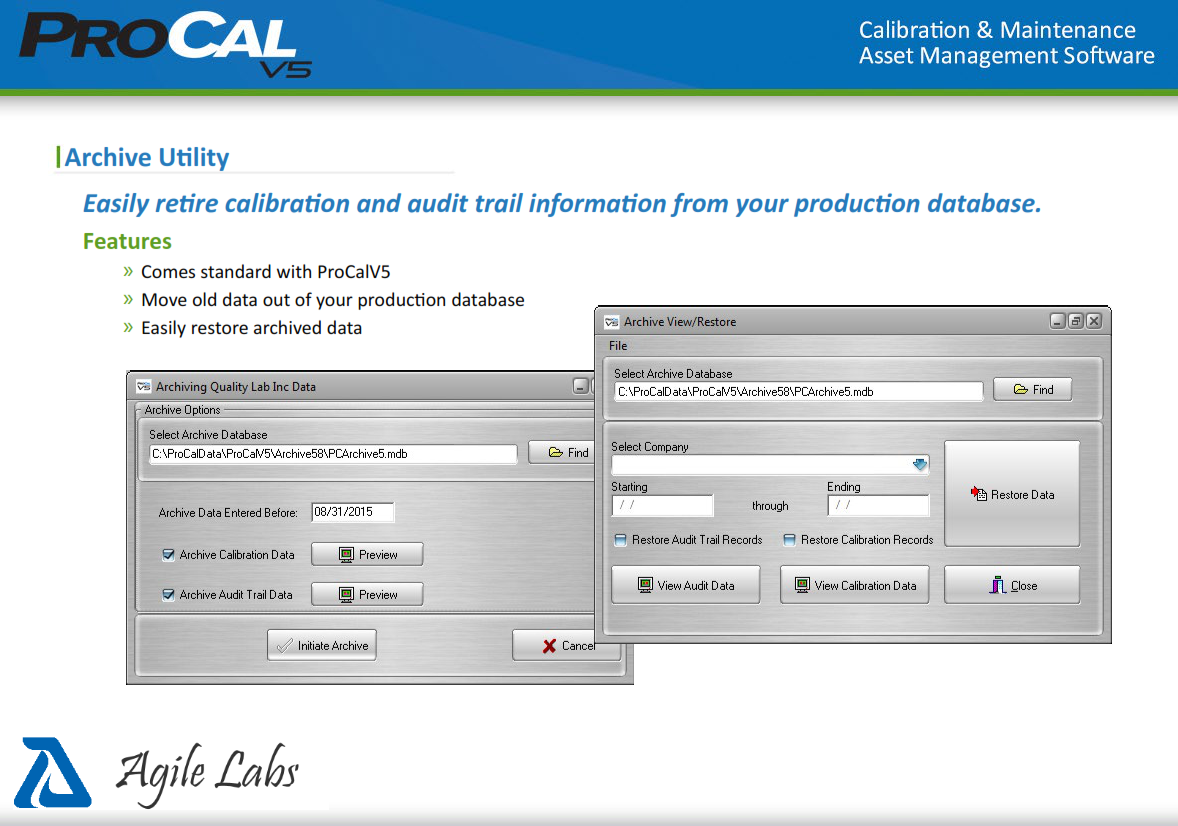The width and height of the screenshot is (1178, 826).
Task: Open the File menu
Action: 618,346
